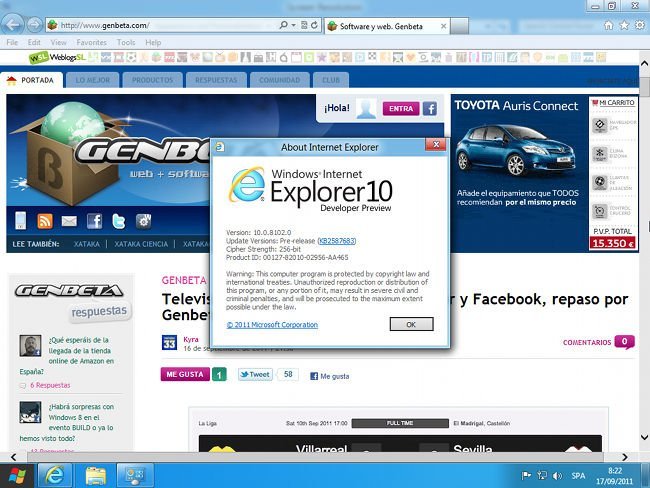Click the search magnifier in address bar
This screenshot has height=488, width=650.
pyautogui.click(x=284, y=25)
